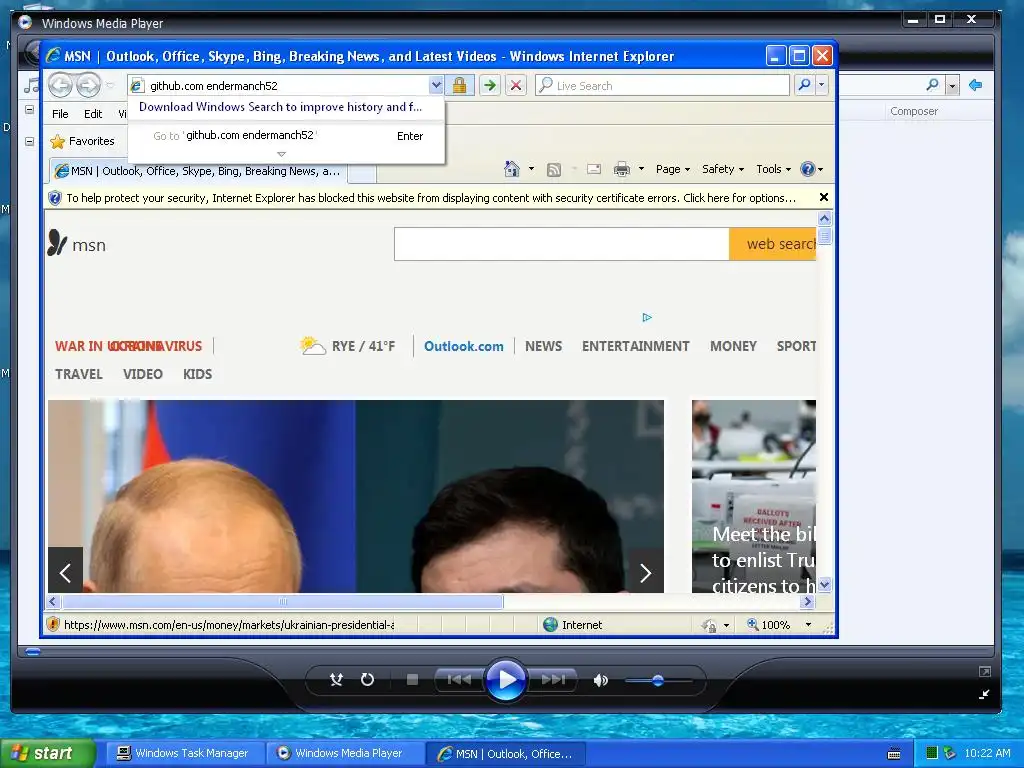
Task: Mute the Windows Media Player volume
Action: point(600,680)
